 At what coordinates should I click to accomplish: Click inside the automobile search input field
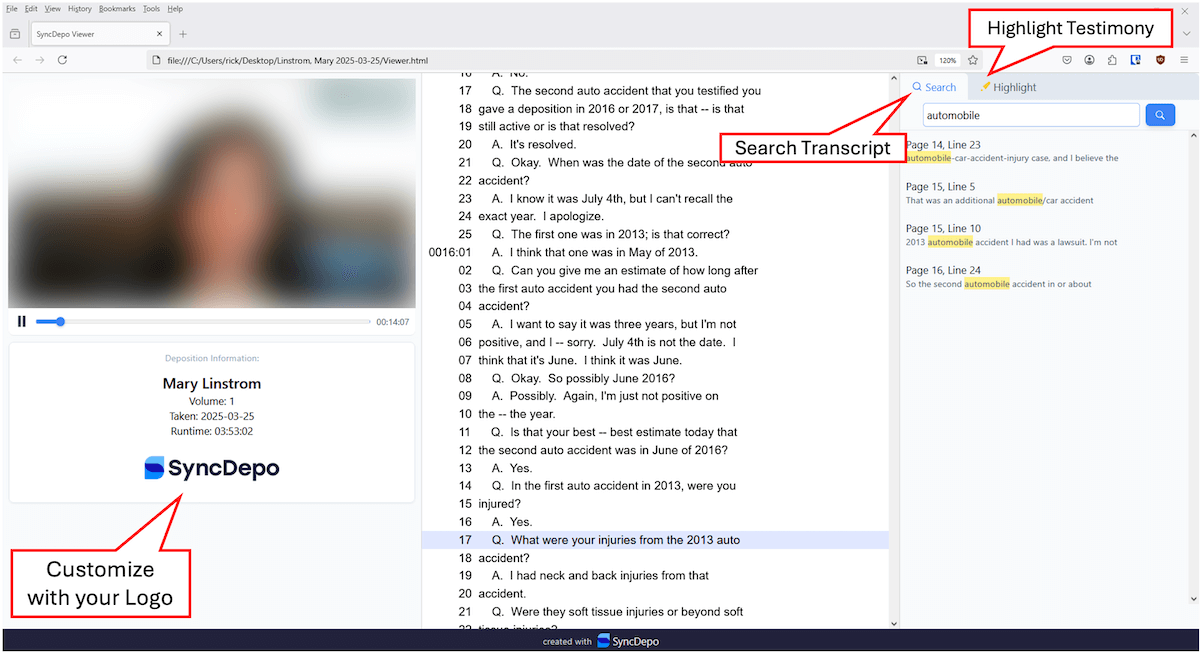1030,114
